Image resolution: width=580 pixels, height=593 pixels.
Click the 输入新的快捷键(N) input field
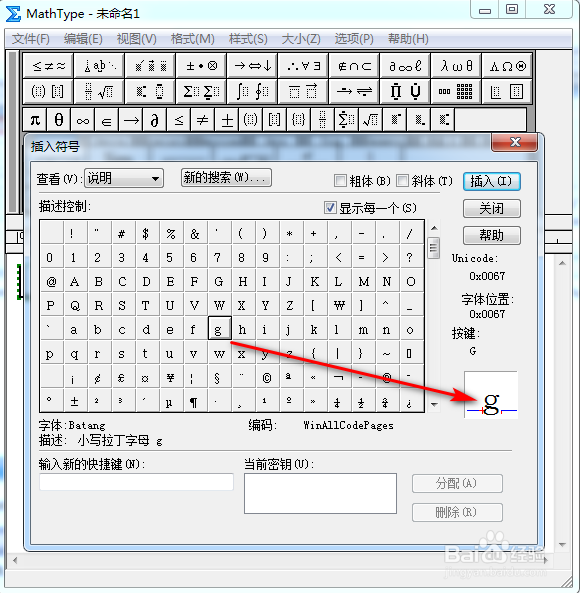click(136, 482)
